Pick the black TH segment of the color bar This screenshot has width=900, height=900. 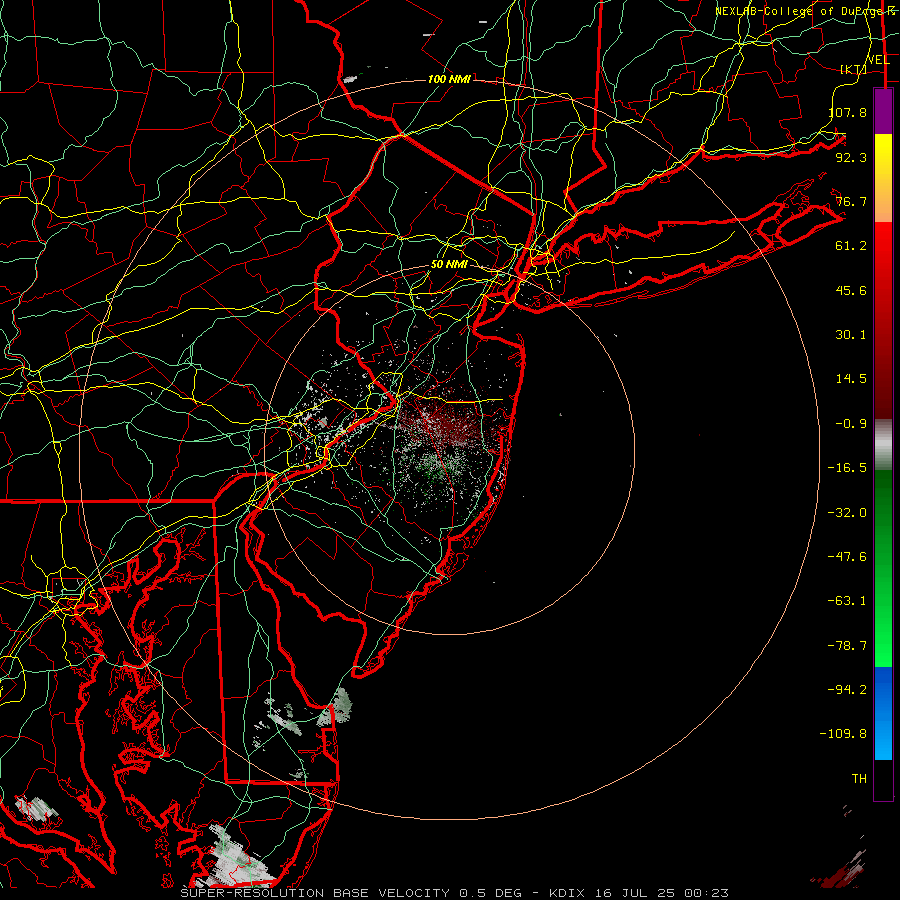[x=883, y=780]
